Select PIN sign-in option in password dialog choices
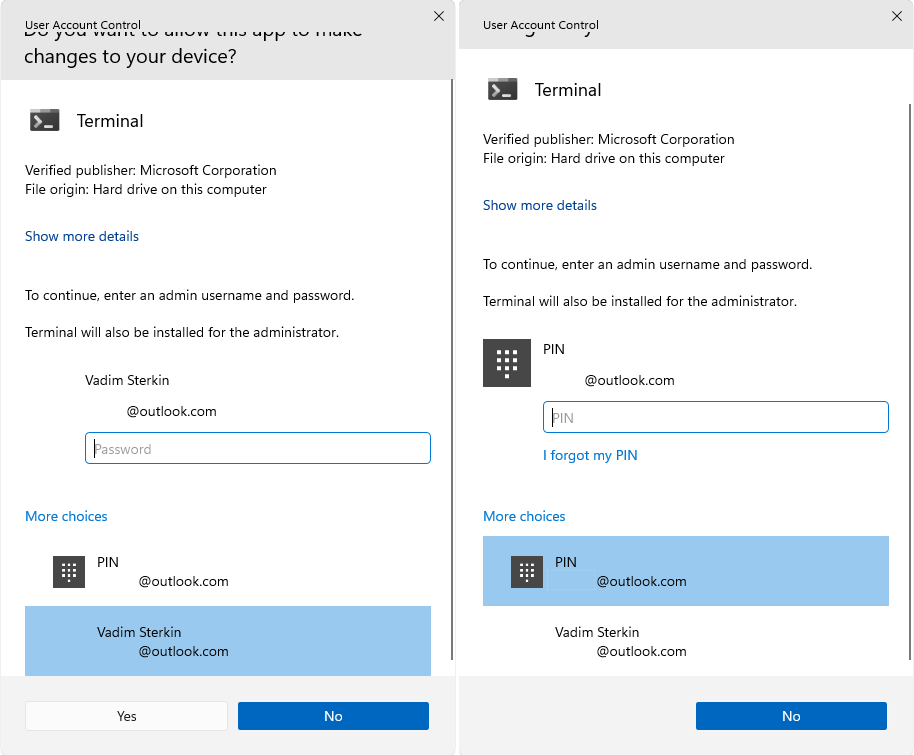914x755 pixels. click(228, 571)
